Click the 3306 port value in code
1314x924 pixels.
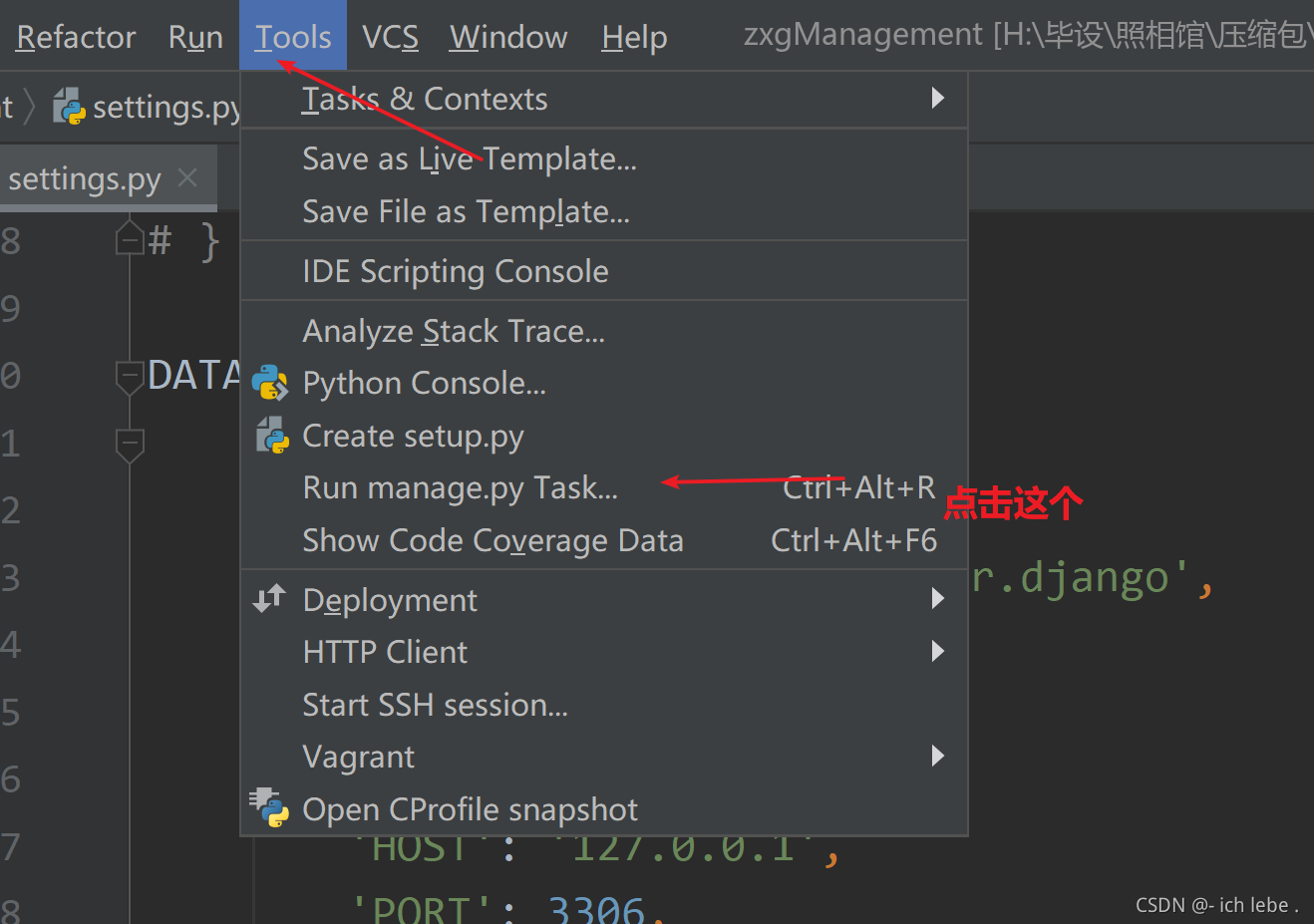pos(597,909)
